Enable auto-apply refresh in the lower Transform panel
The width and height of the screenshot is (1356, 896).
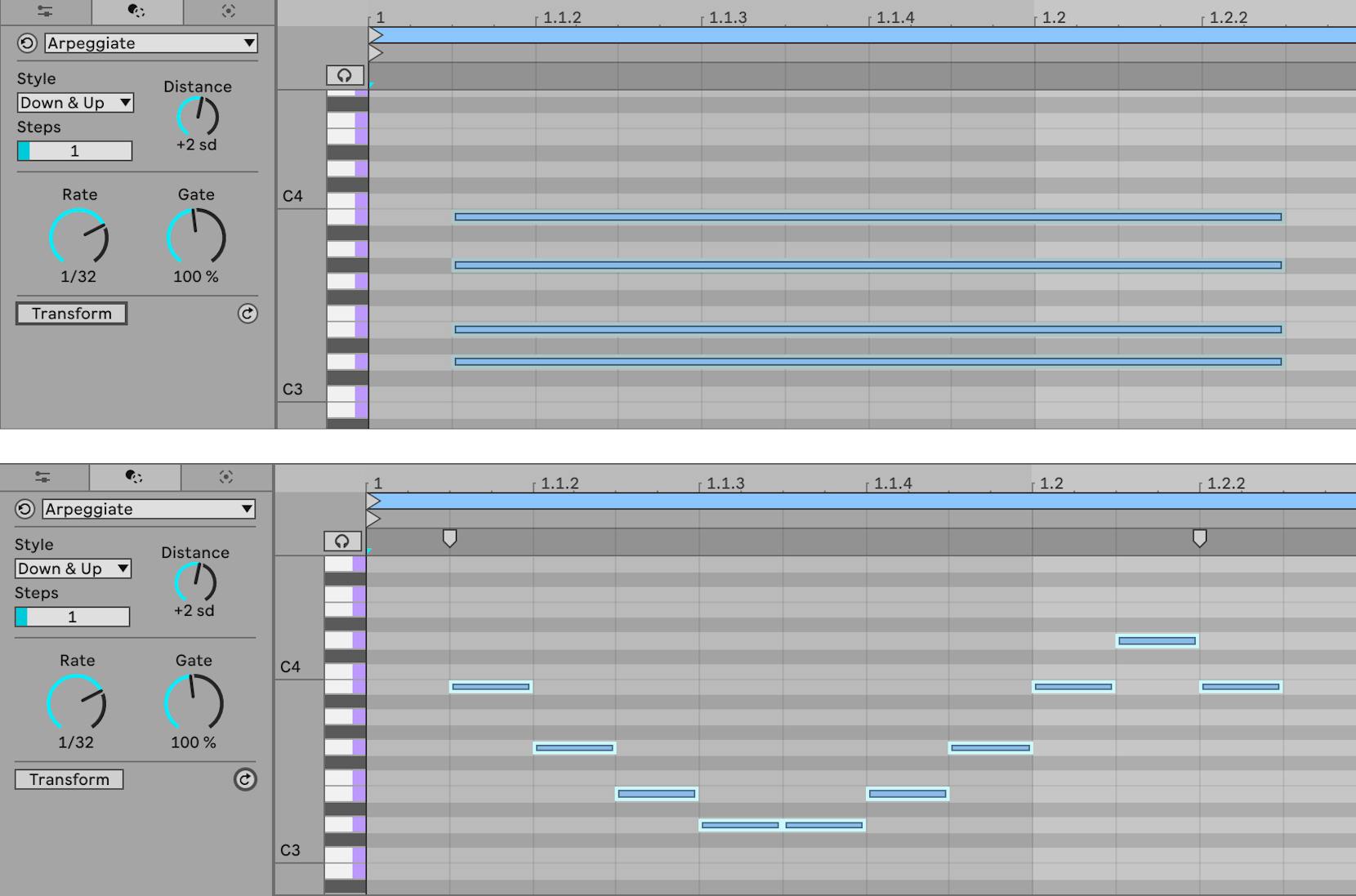click(246, 779)
